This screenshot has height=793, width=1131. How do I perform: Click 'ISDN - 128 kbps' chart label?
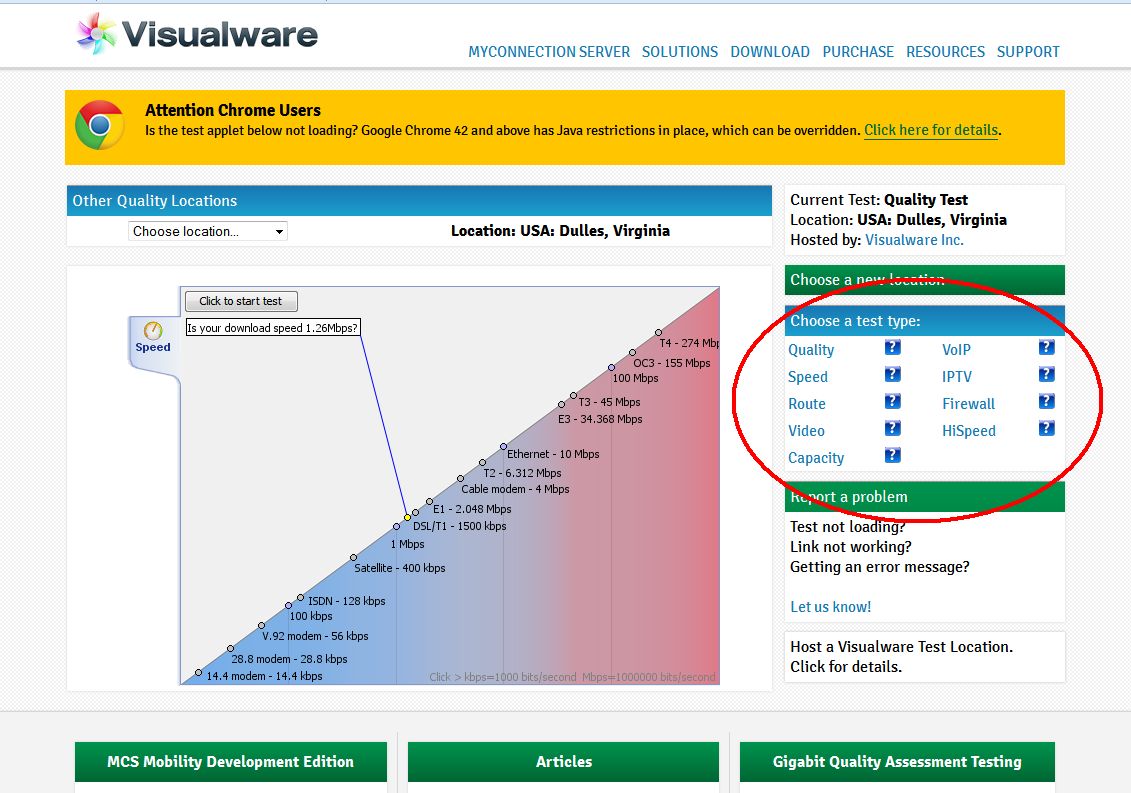(346, 601)
